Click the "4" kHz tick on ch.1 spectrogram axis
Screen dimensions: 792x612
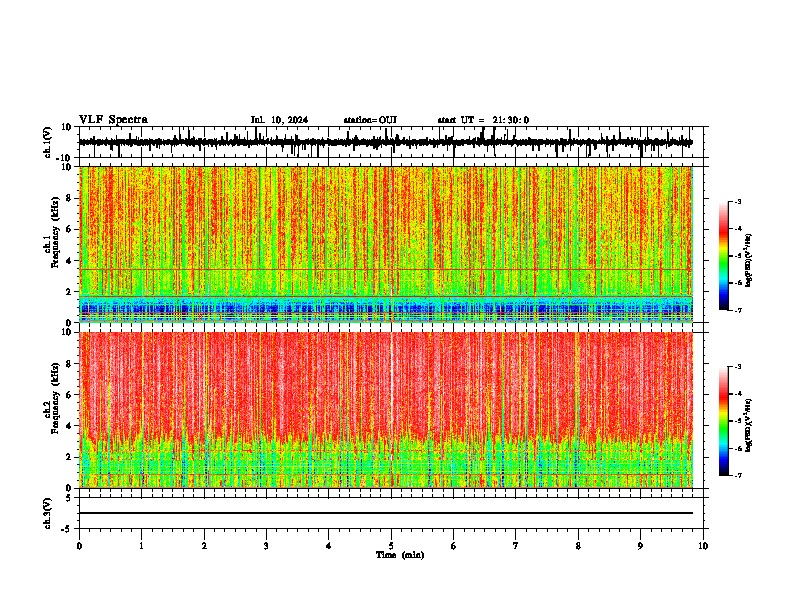[x=69, y=261]
